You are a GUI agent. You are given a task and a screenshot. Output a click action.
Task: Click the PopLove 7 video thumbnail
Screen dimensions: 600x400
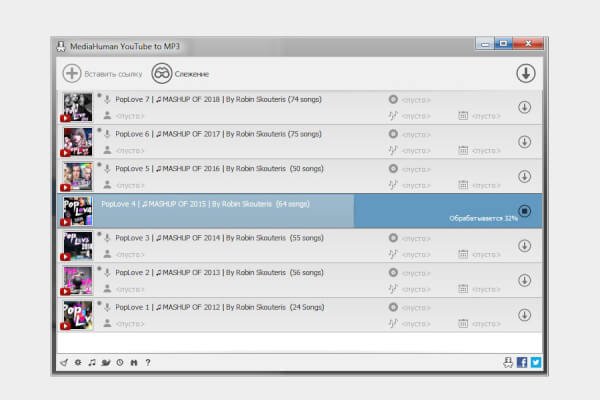coord(78,107)
